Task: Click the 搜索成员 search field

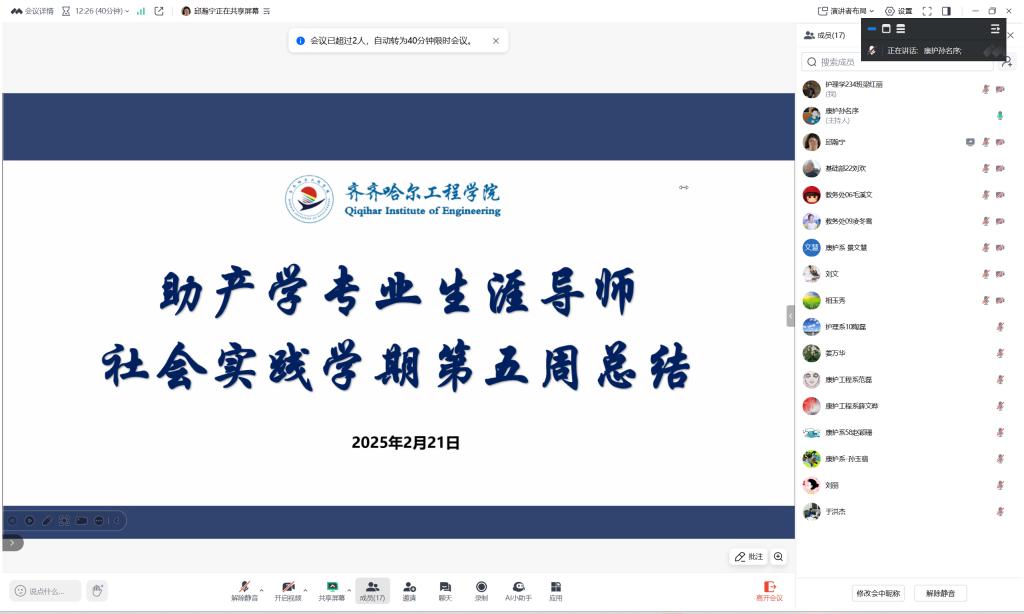Action: (900, 62)
